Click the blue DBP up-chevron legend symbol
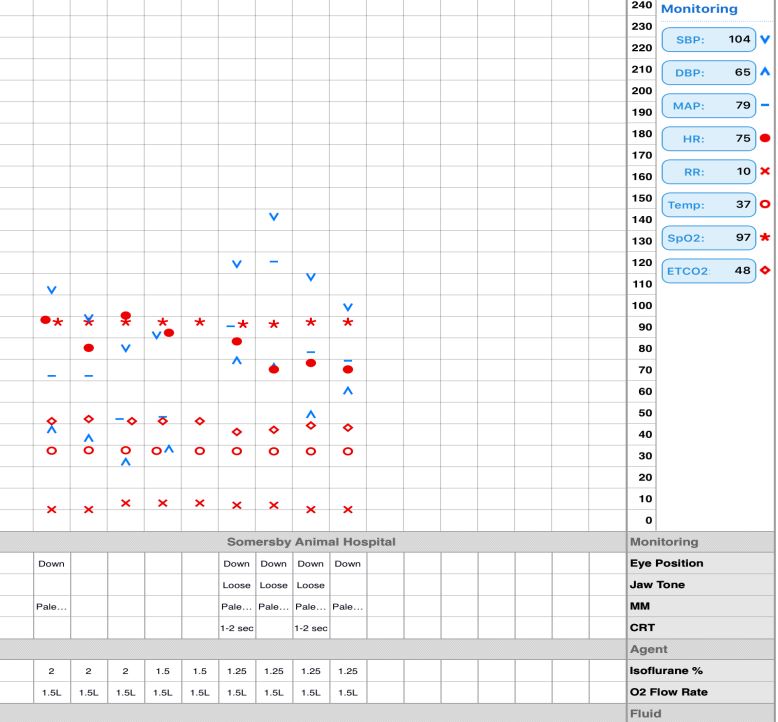This screenshot has height=722, width=778. pos(765,73)
